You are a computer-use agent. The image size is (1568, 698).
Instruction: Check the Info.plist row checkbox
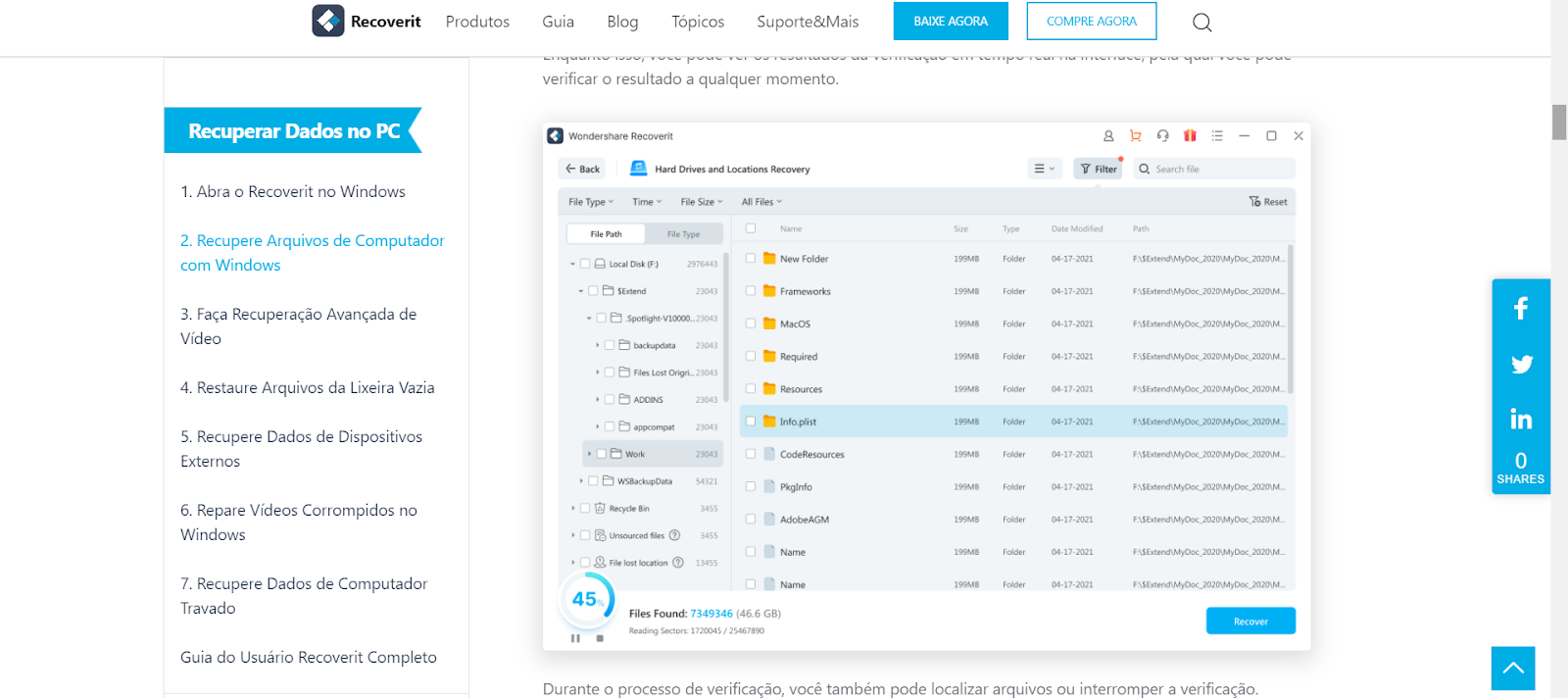click(x=751, y=422)
